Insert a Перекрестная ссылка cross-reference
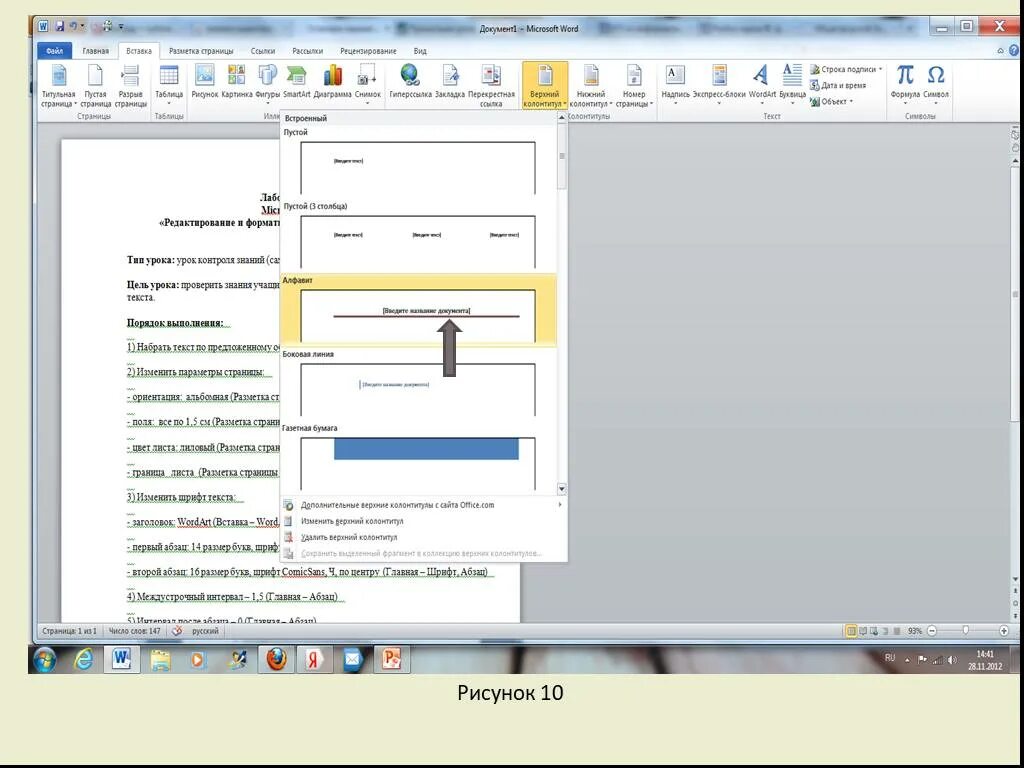 [x=491, y=86]
